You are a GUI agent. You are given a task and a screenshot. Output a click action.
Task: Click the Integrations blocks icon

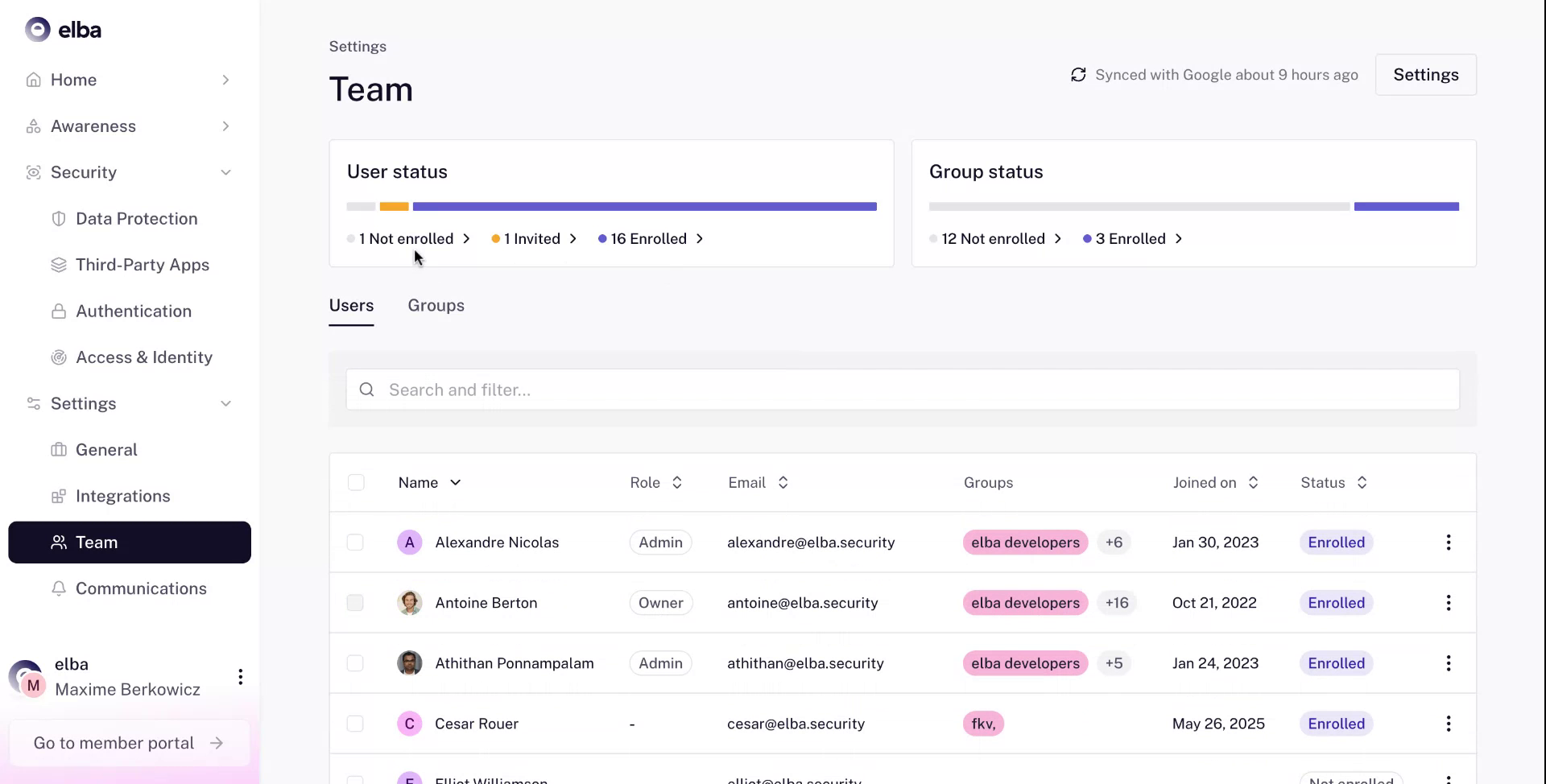pyautogui.click(x=59, y=496)
